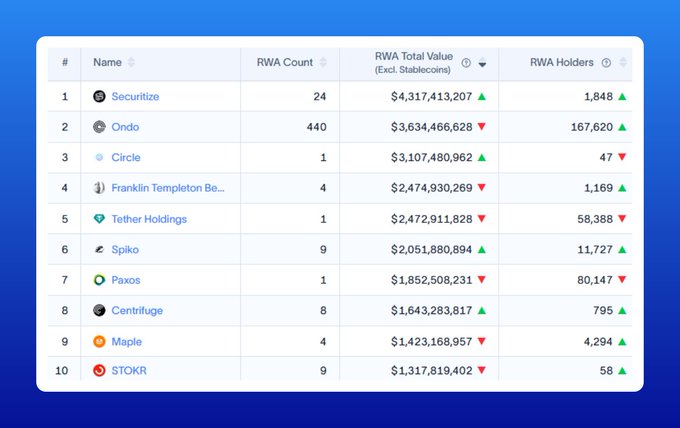Click the green up arrow beside holders 167,620
This screenshot has width=680, height=428.
point(622,127)
